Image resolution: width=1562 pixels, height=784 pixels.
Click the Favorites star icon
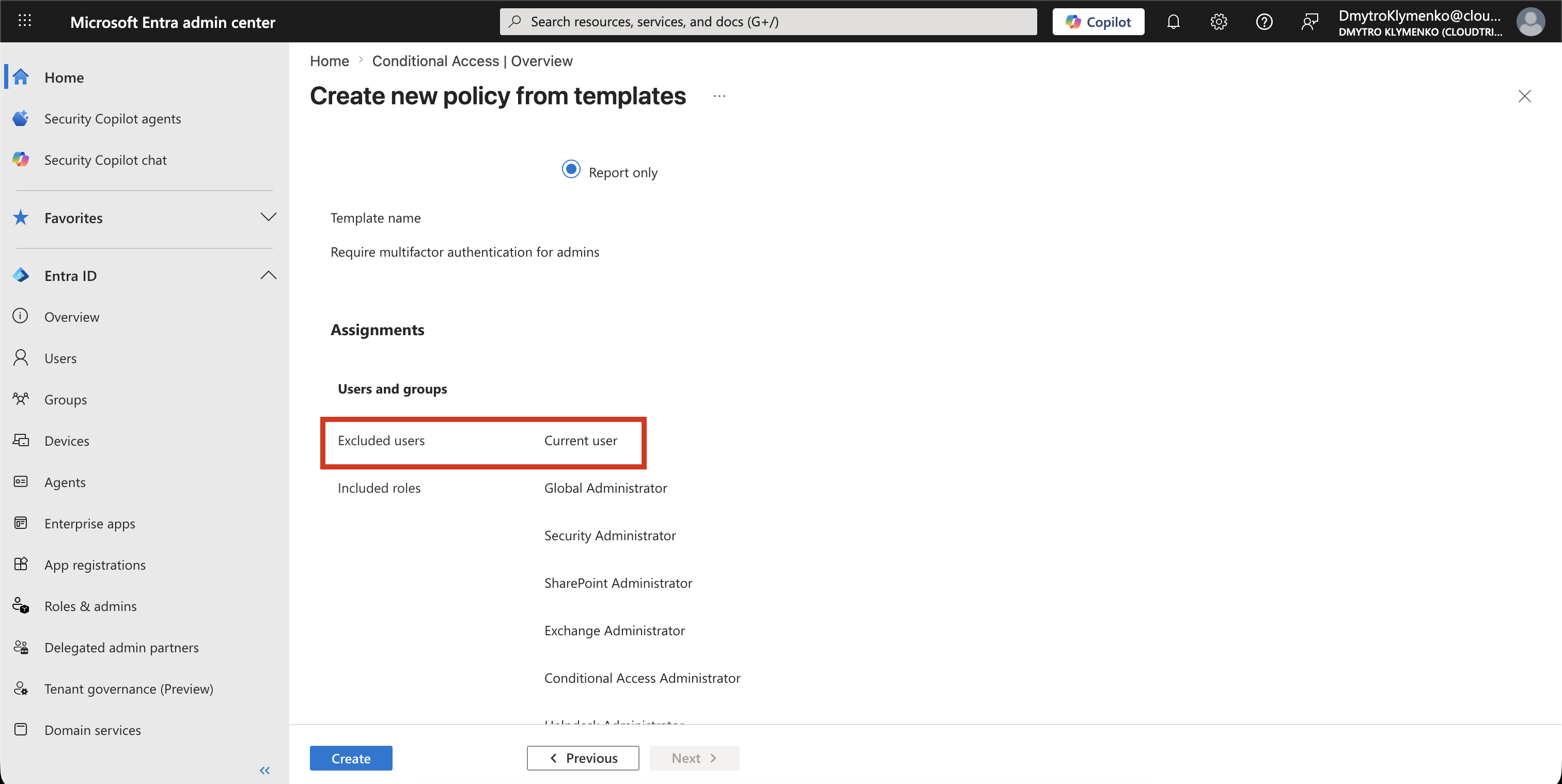21,217
